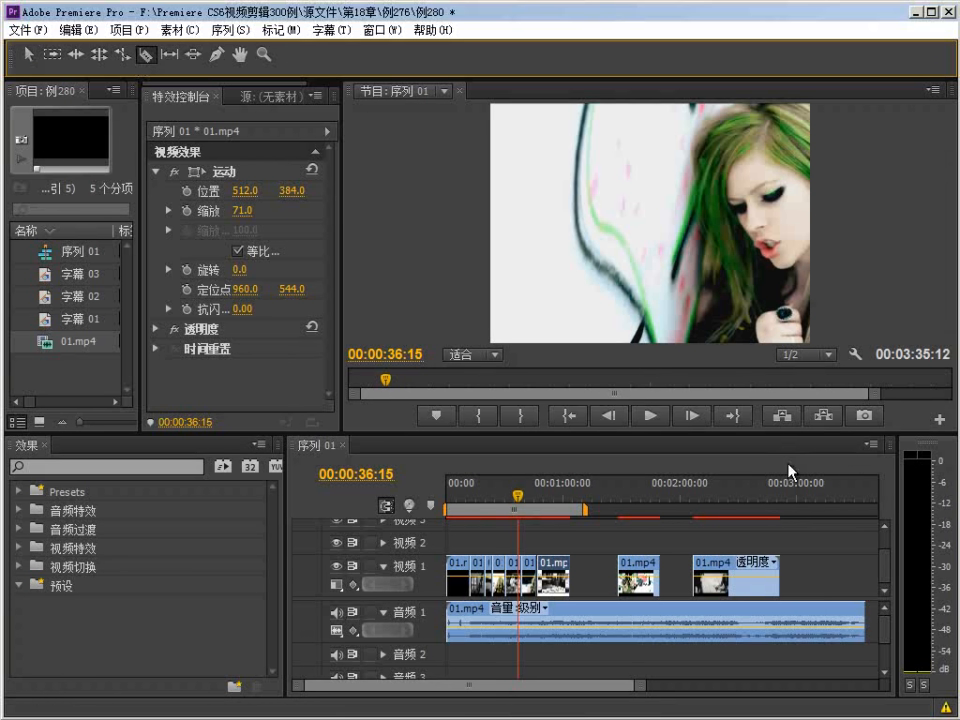
Task: Expand the Presets effects folder
Action: point(18,491)
